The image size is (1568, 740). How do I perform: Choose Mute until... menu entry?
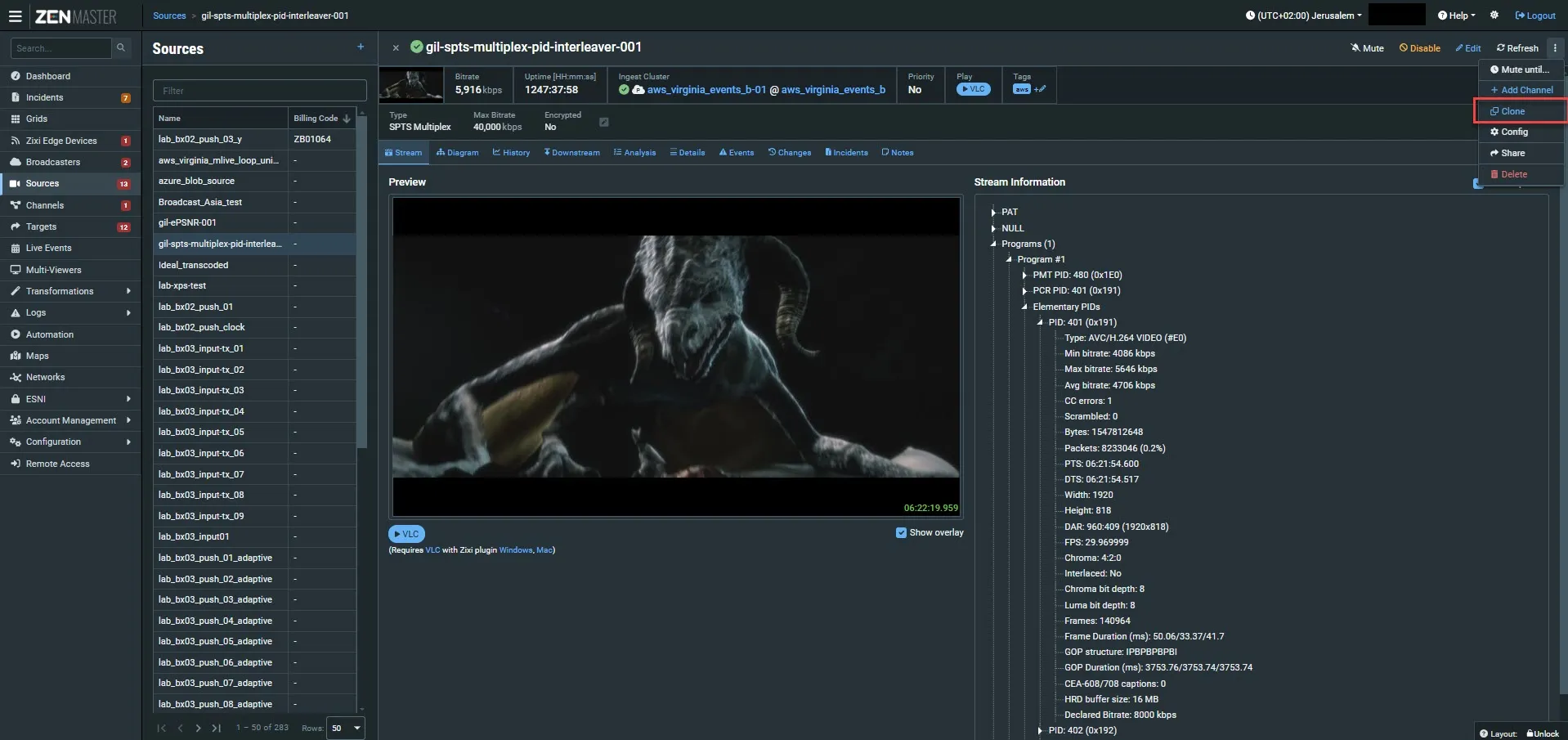coord(1521,70)
